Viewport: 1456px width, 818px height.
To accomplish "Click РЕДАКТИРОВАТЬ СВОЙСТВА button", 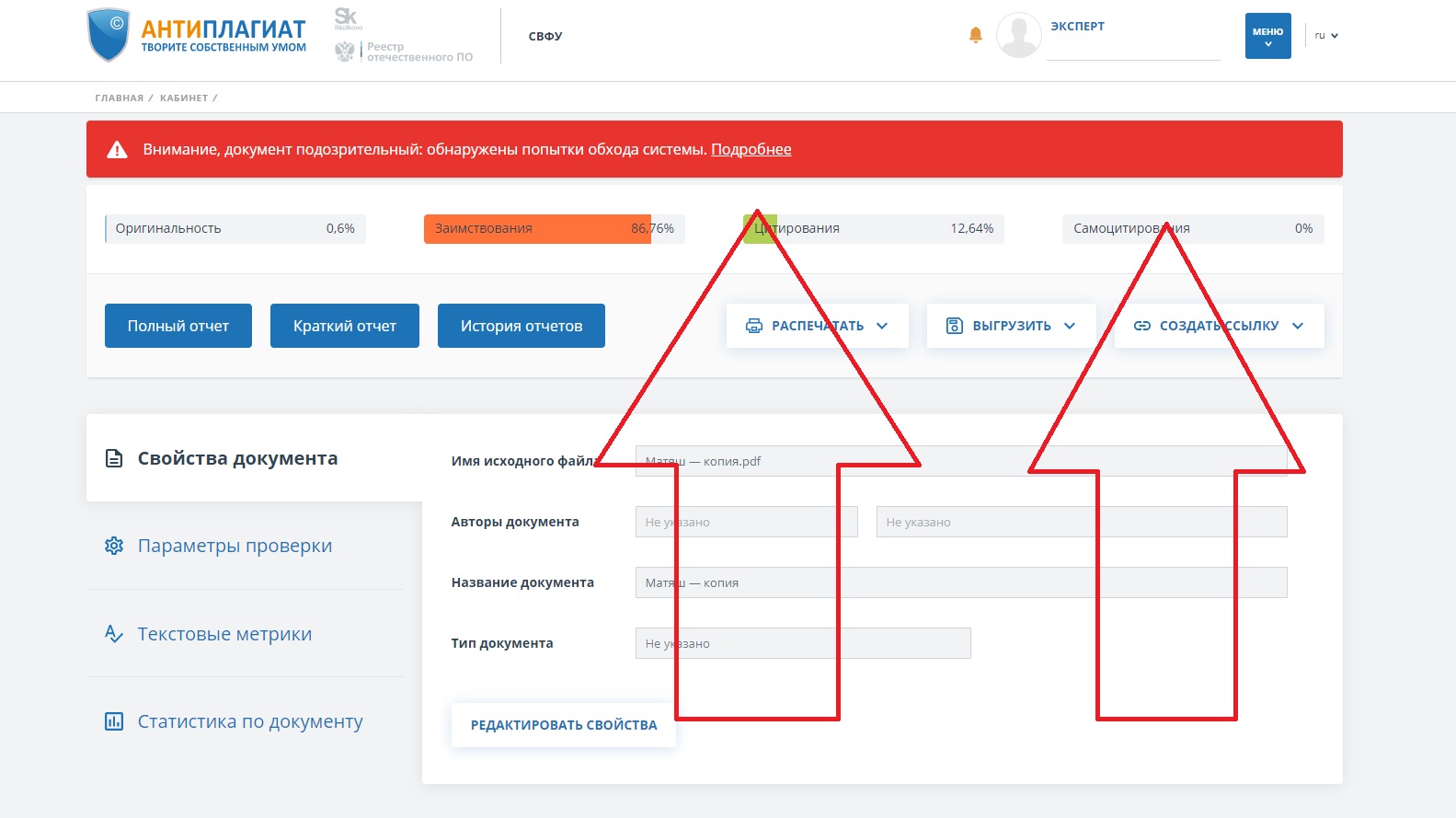I will tap(564, 725).
